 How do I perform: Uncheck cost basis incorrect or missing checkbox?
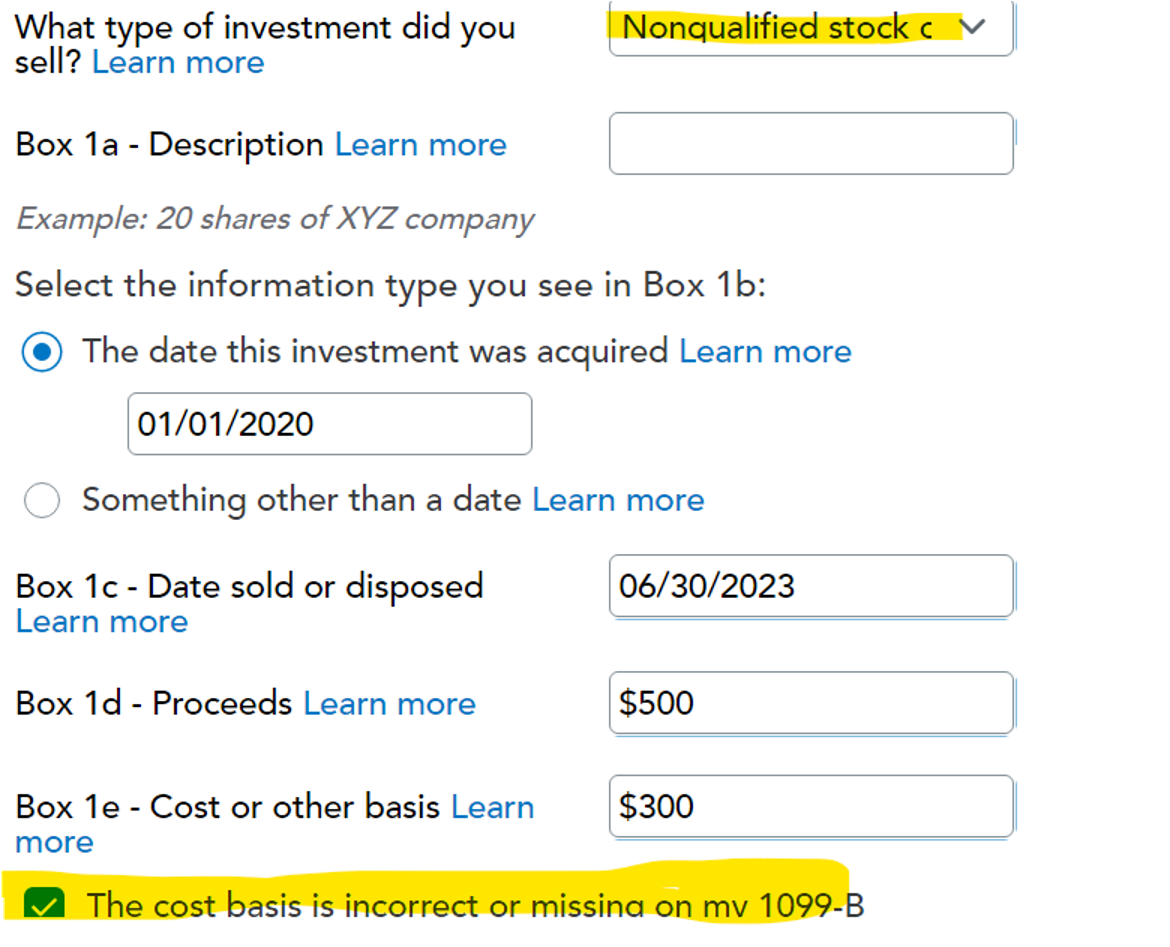44,907
